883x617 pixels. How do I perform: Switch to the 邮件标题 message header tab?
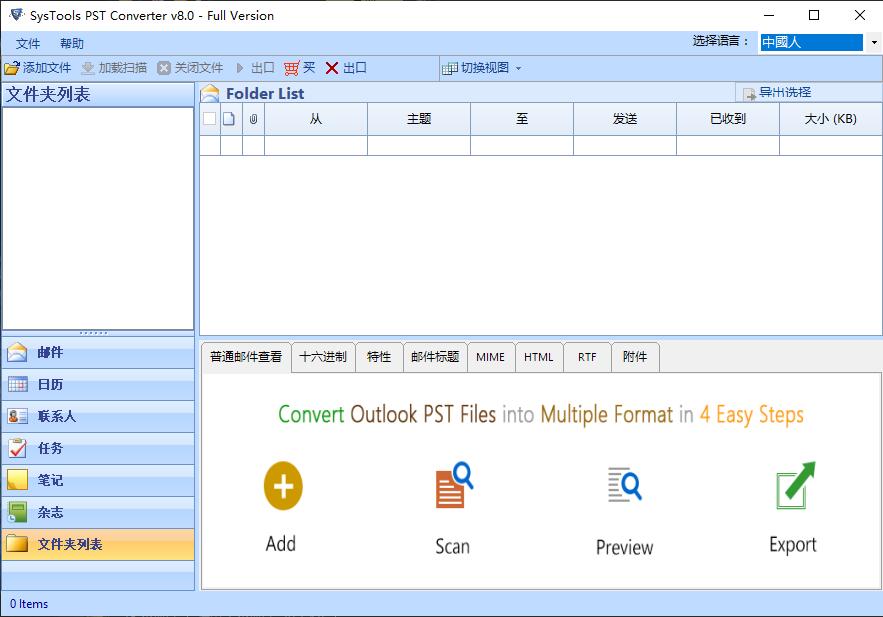[435, 357]
